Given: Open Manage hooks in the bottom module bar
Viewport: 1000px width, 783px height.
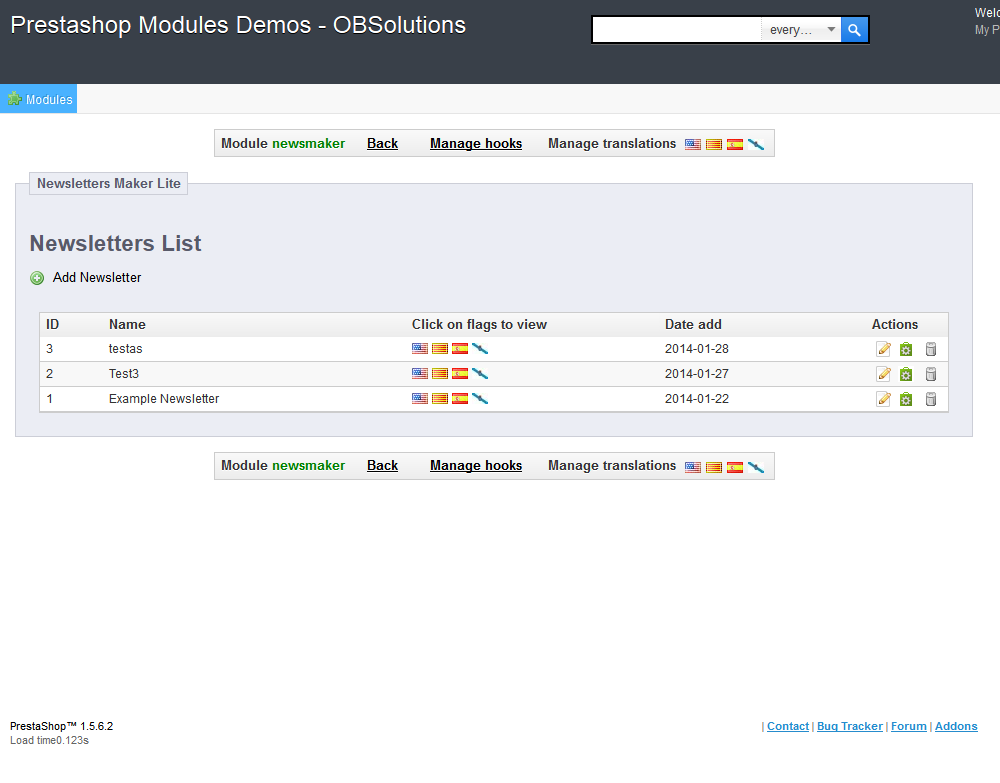Looking at the screenshot, I should pos(476,466).
